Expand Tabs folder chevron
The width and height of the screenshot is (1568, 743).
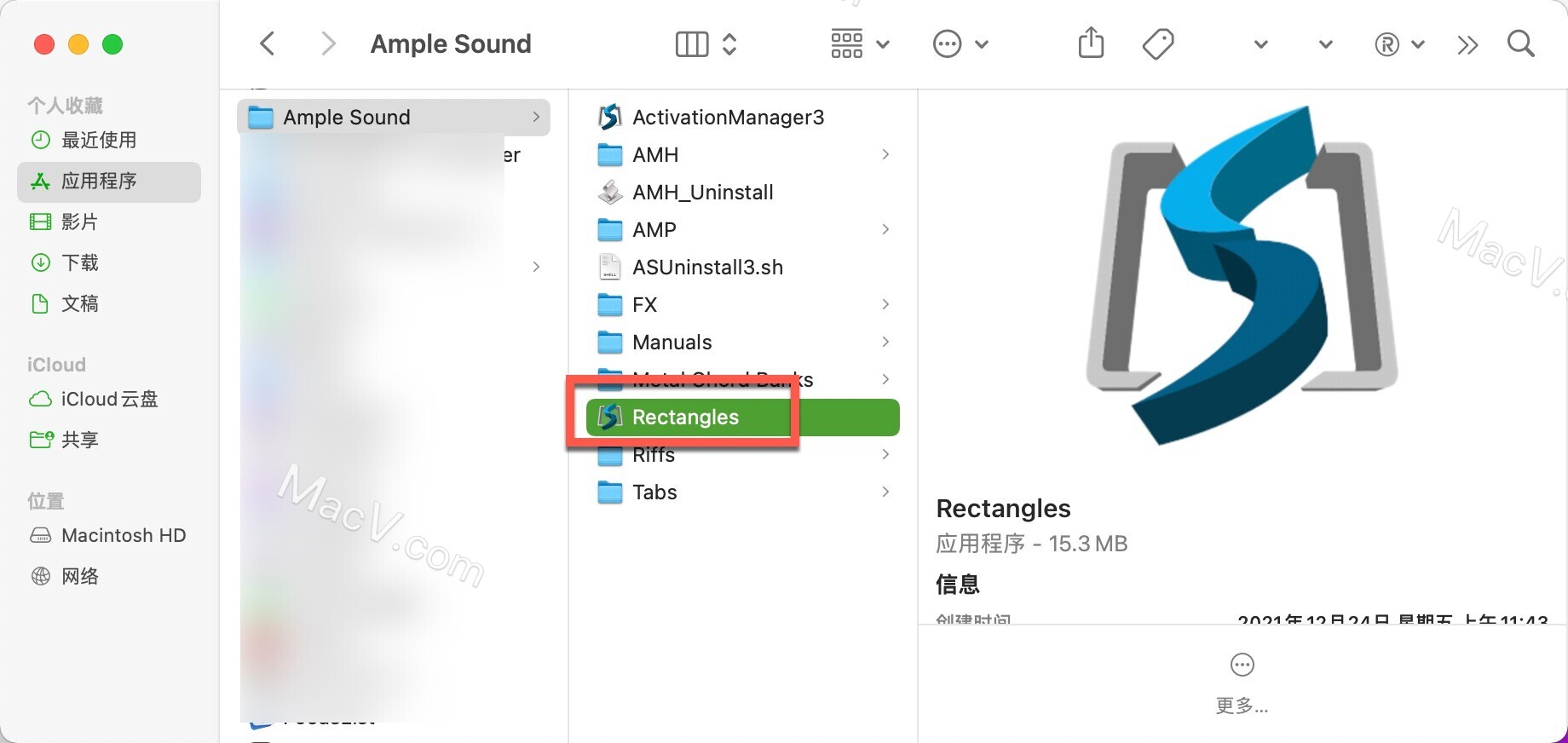pos(885,492)
